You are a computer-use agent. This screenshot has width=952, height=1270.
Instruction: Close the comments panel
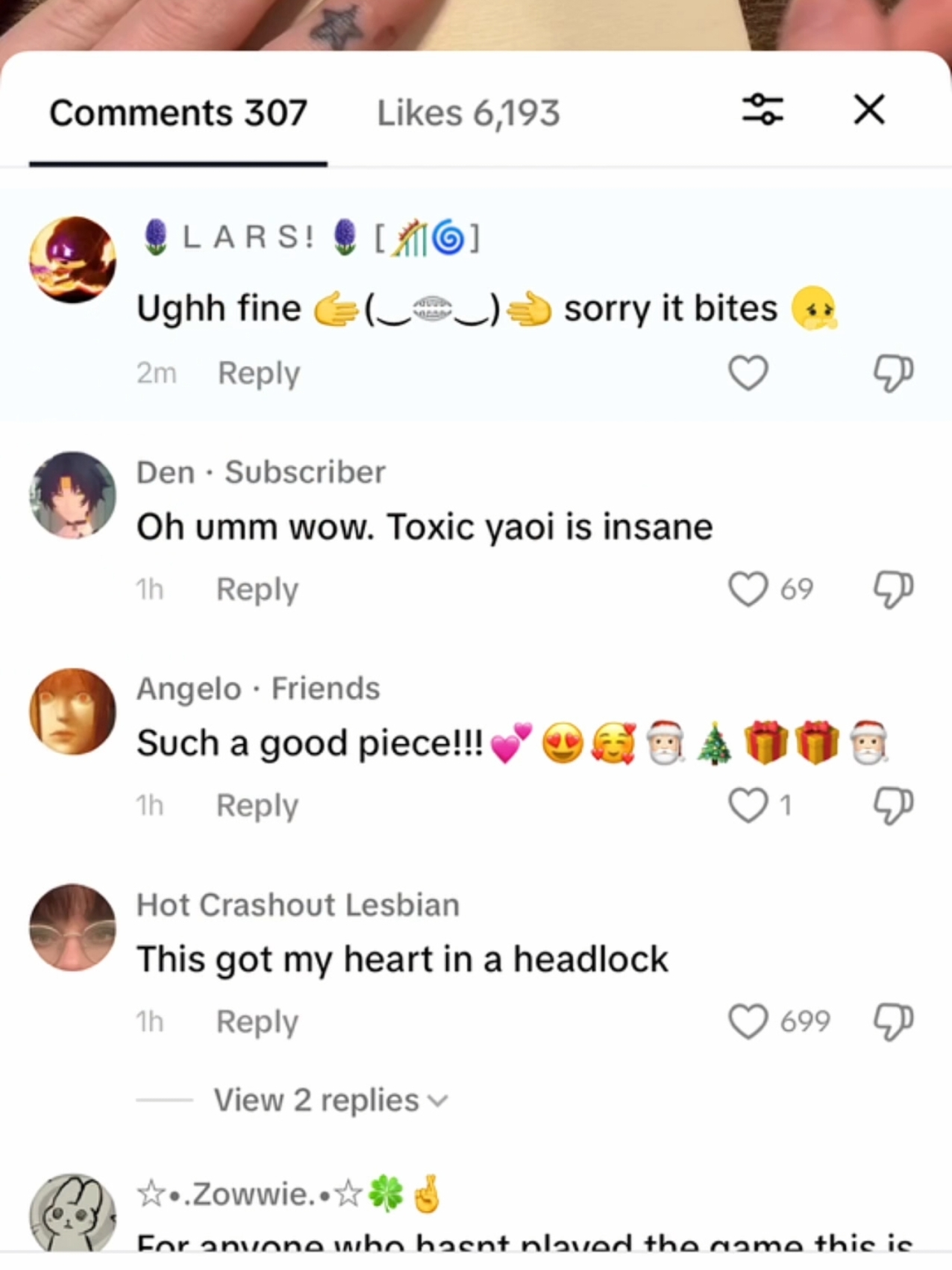(869, 110)
